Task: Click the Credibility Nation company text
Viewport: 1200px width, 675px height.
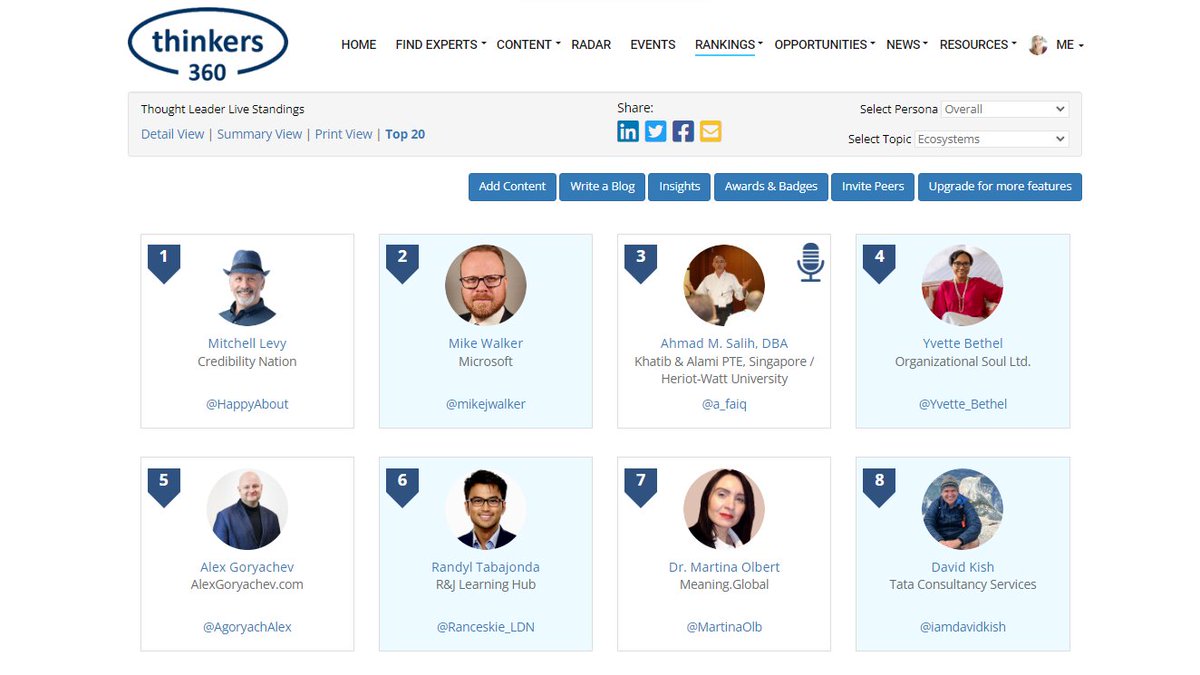Action: 247,361
